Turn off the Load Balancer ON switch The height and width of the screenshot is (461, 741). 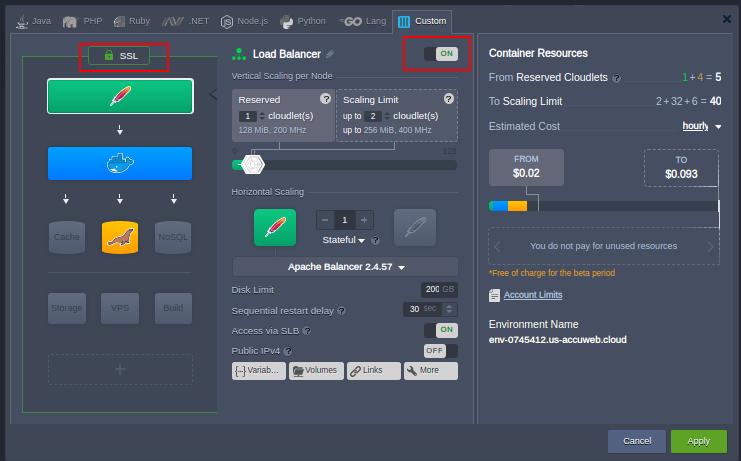(x=440, y=54)
